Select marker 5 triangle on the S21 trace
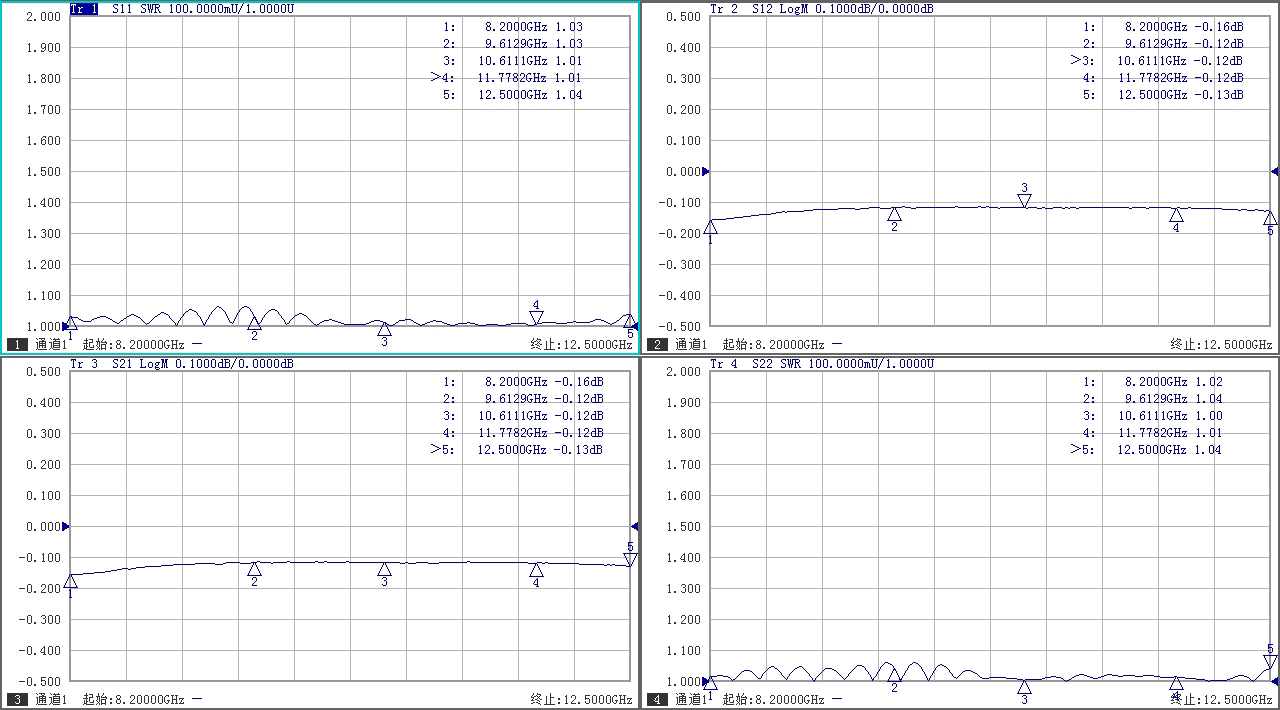 [x=630, y=559]
